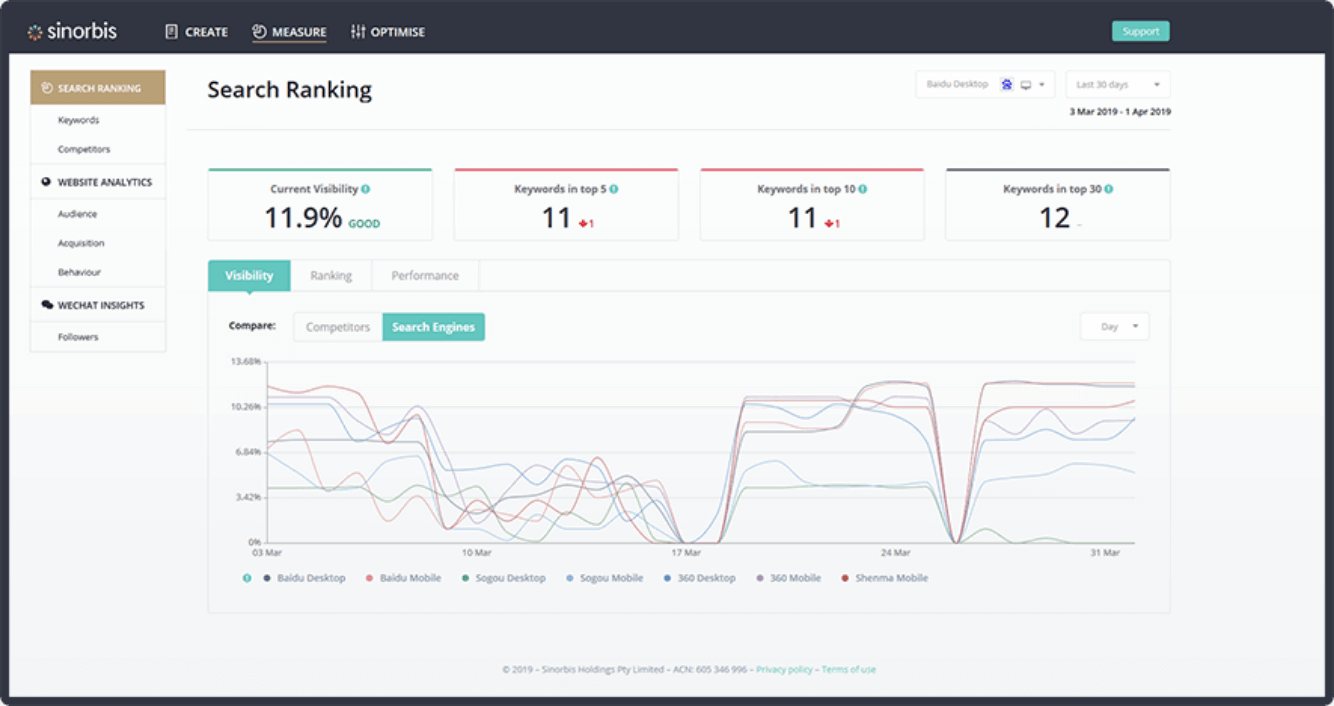The height and width of the screenshot is (706, 1334).
Task: Click the 3 Mar 2019 - 1 Apr 2019 date range
Action: pyautogui.click(x=1120, y=112)
